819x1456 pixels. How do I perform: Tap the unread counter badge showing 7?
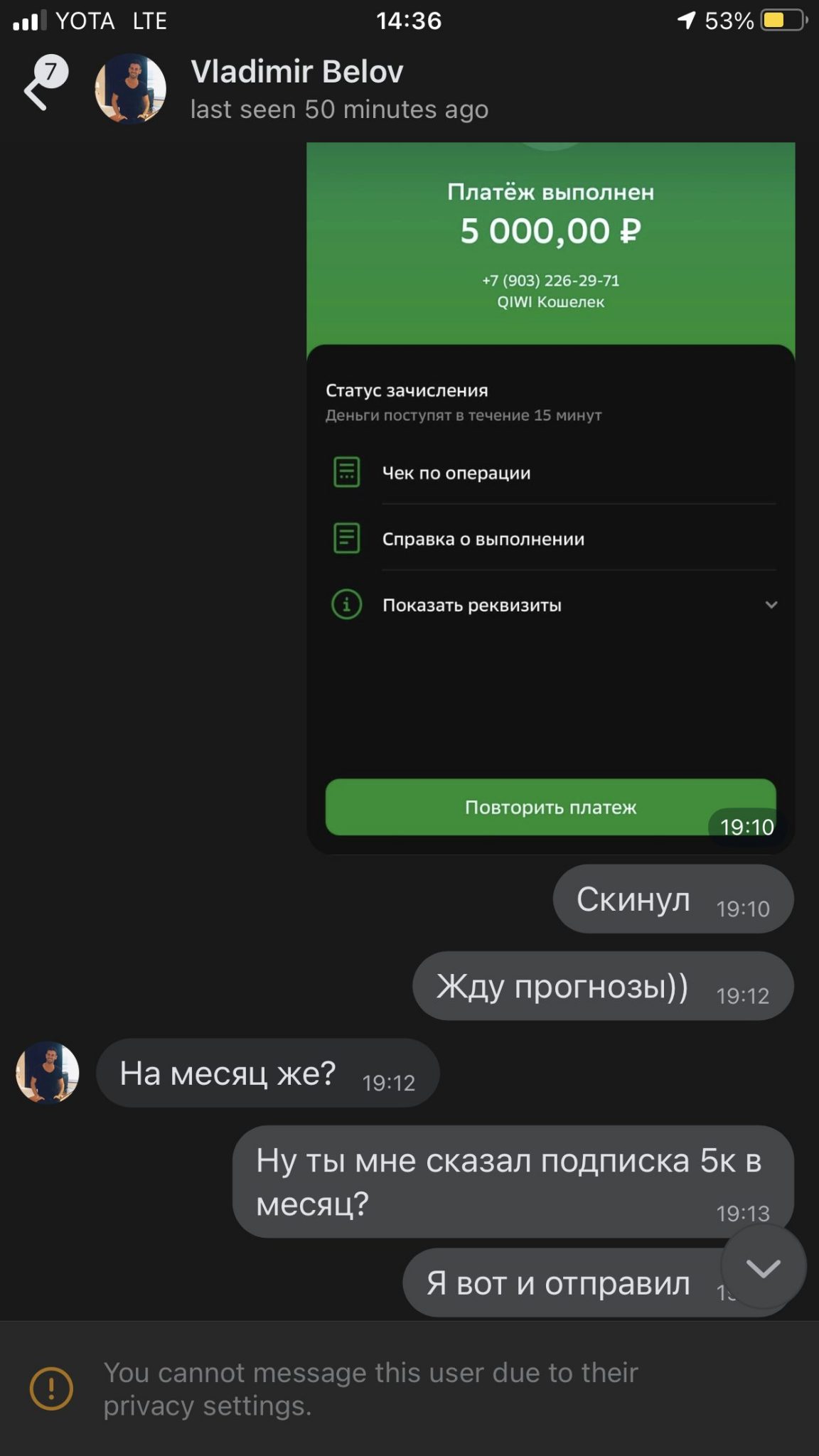tap(51, 72)
